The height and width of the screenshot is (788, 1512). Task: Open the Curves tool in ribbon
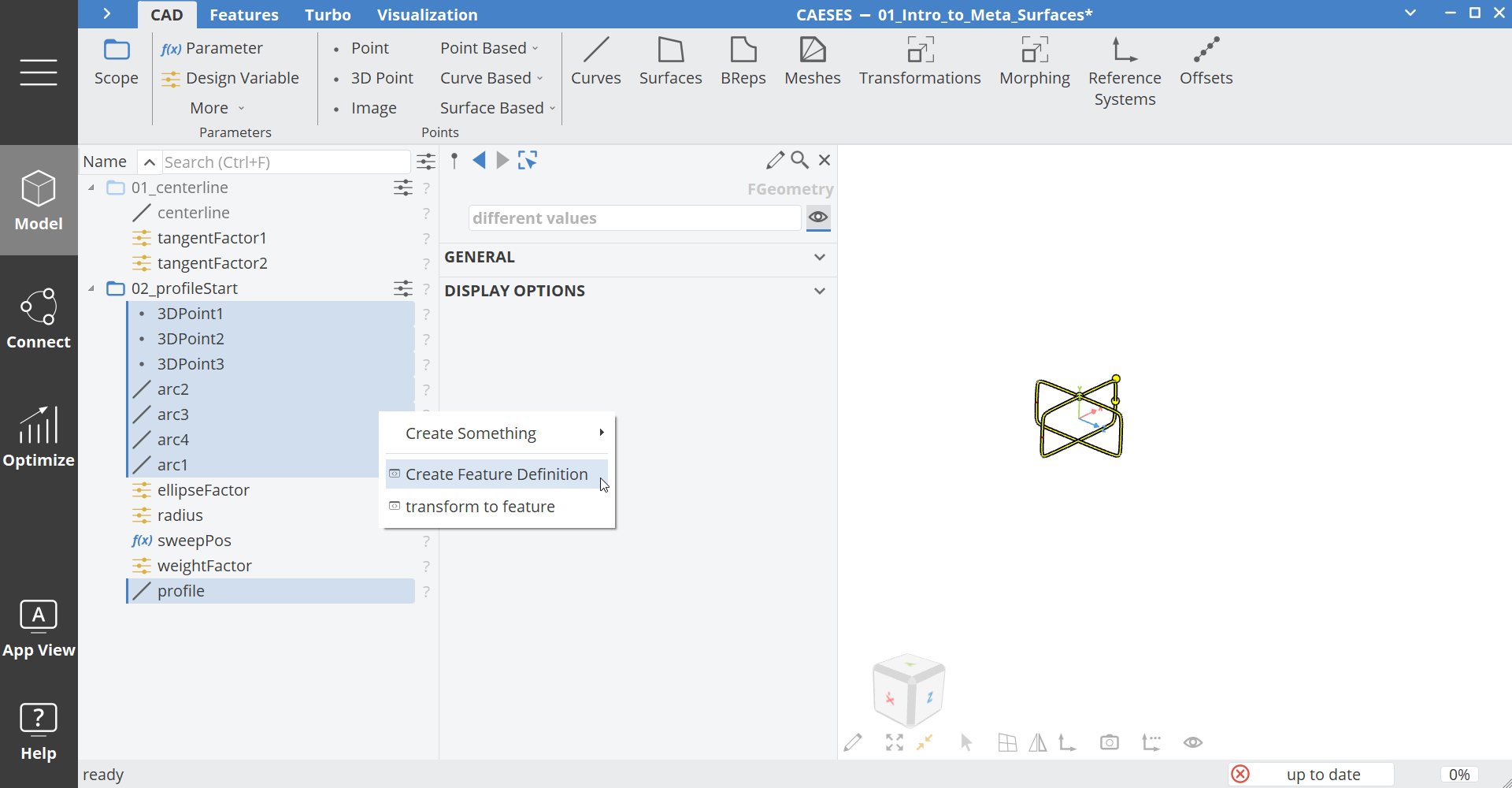tap(595, 61)
